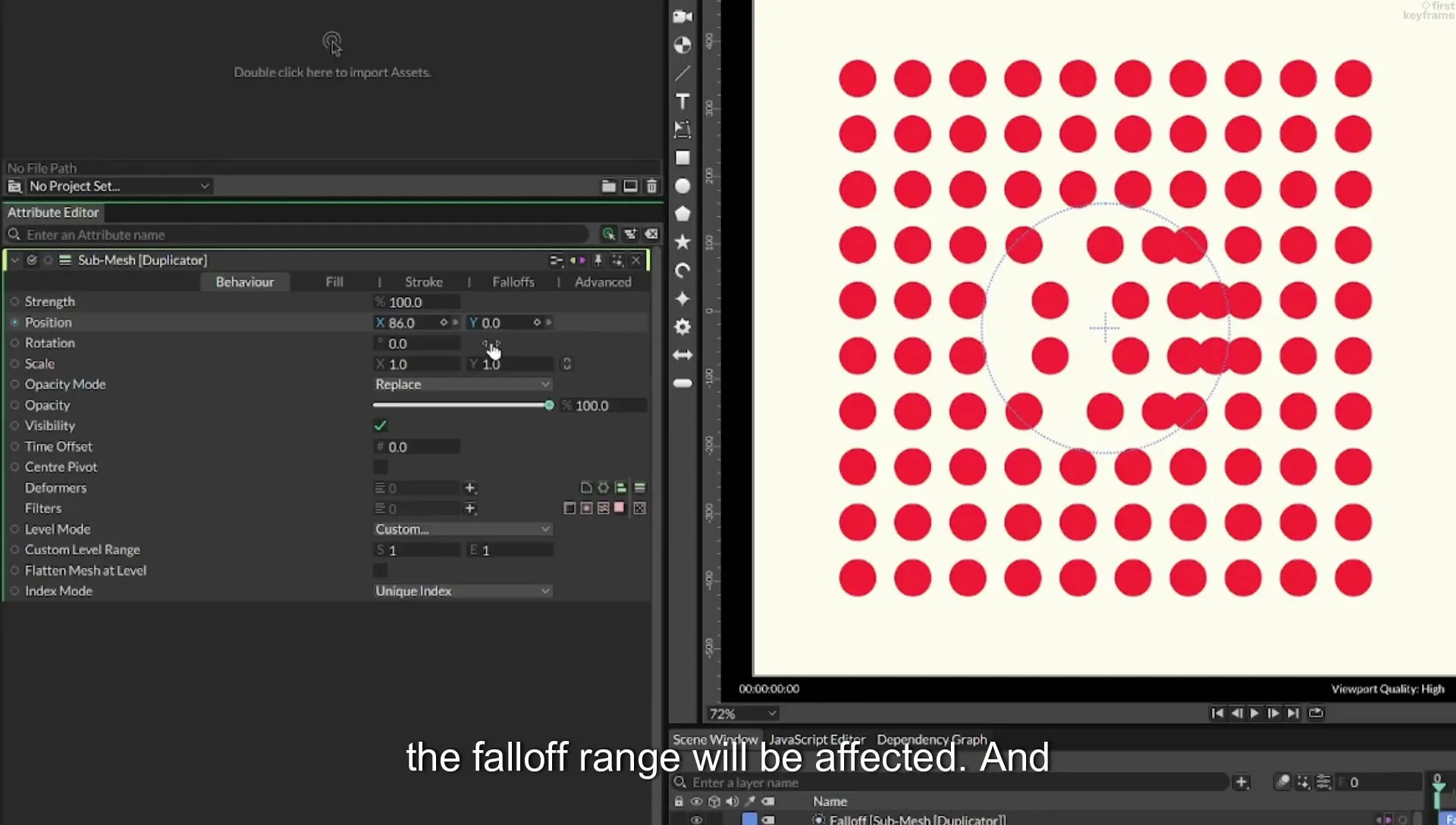Open the Opacity Mode Replace dropdown
Viewport: 1456px width, 825px height.
coord(463,384)
